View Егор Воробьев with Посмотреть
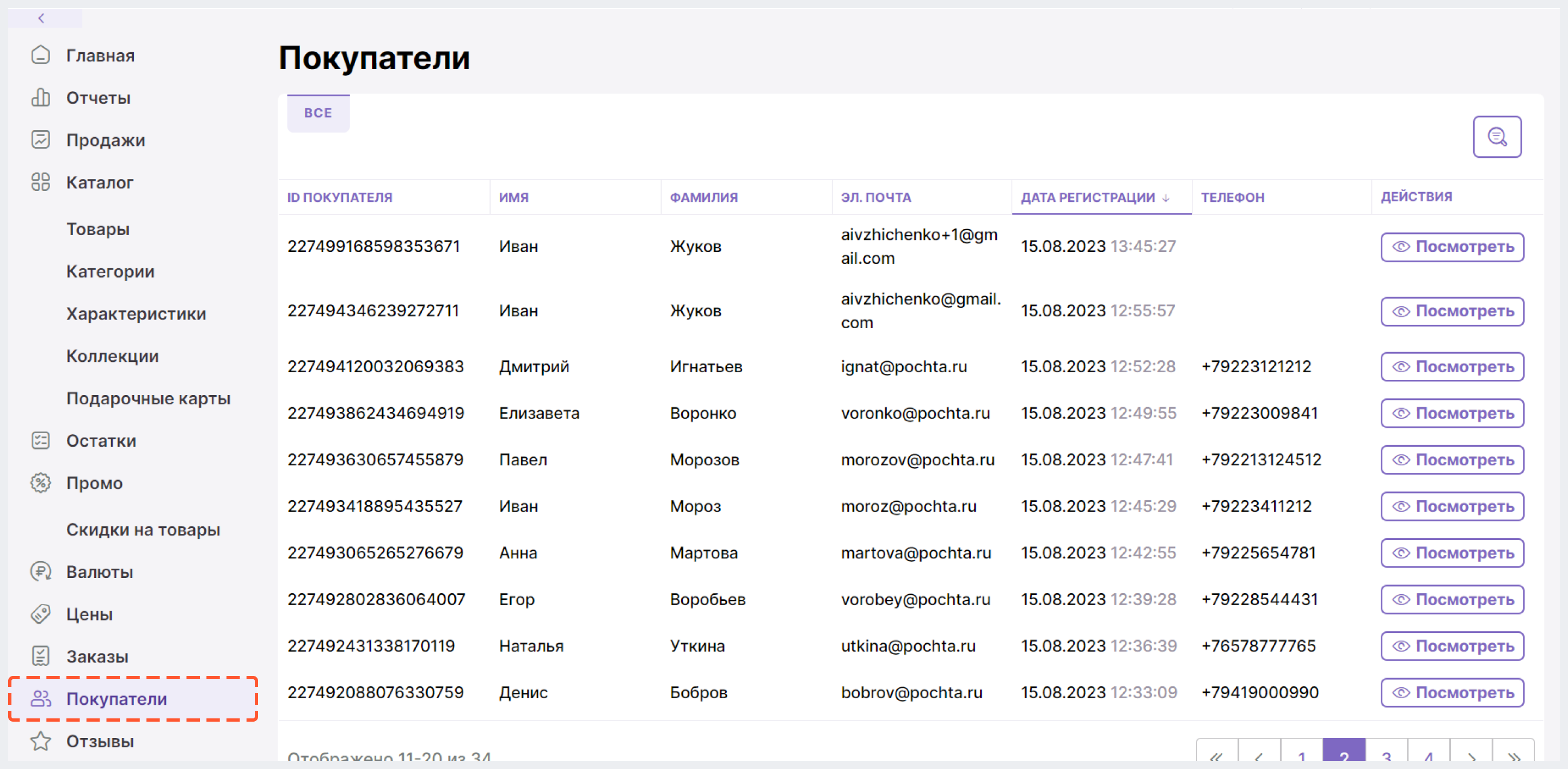The height and width of the screenshot is (769, 1568). pos(1453,600)
